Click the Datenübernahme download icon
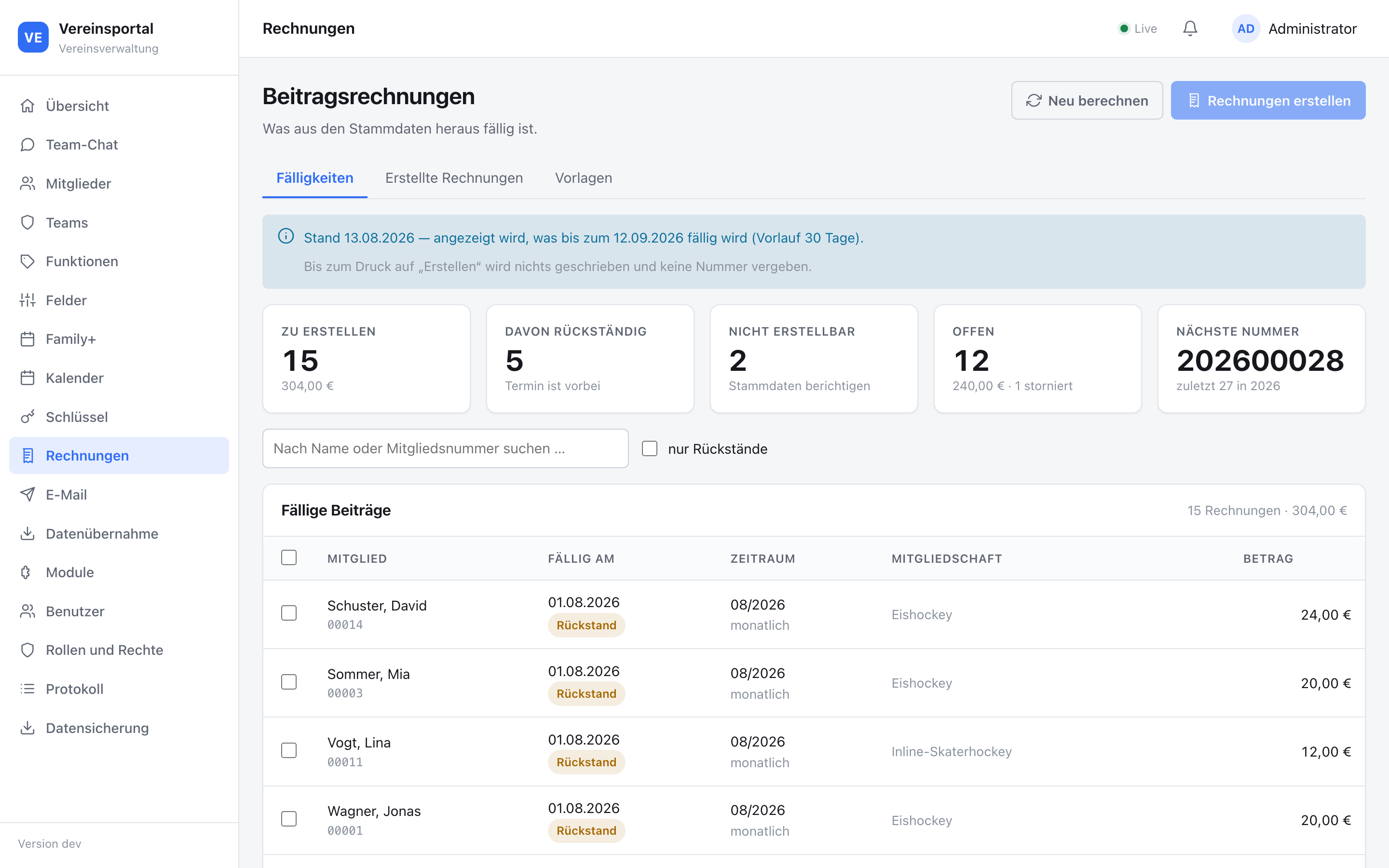Screen dimensions: 1389x868 click(27, 533)
